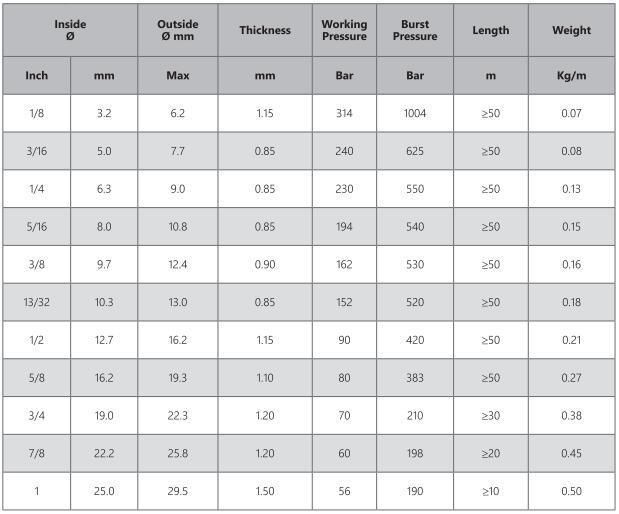Viewport: 619px width, 514px height.
Task: Click the 13/32 inch size cell
Action: point(37,302)
